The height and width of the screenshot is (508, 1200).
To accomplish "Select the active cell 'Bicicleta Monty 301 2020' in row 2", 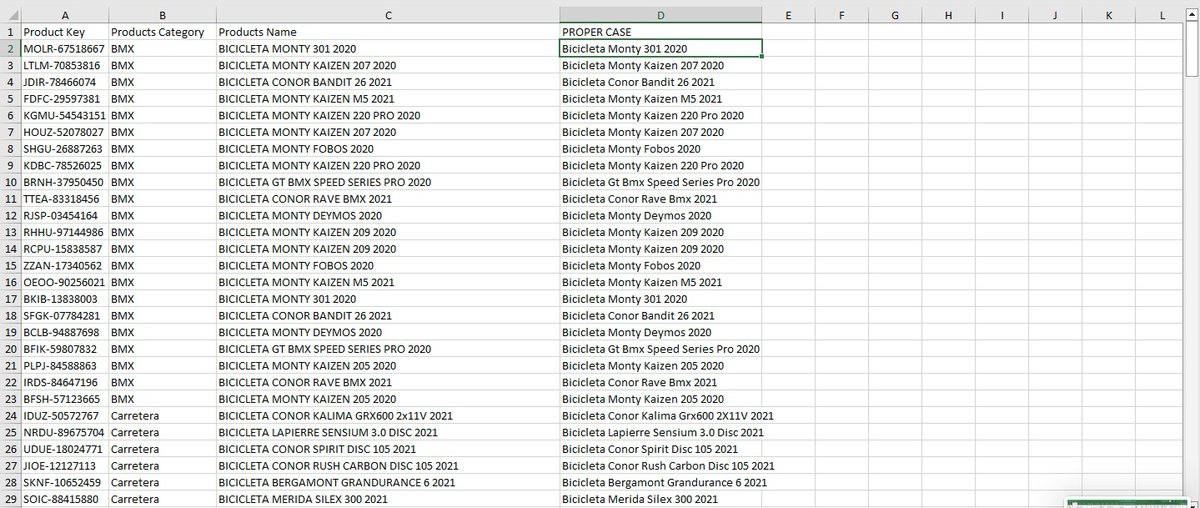I will tap(661, 48).
